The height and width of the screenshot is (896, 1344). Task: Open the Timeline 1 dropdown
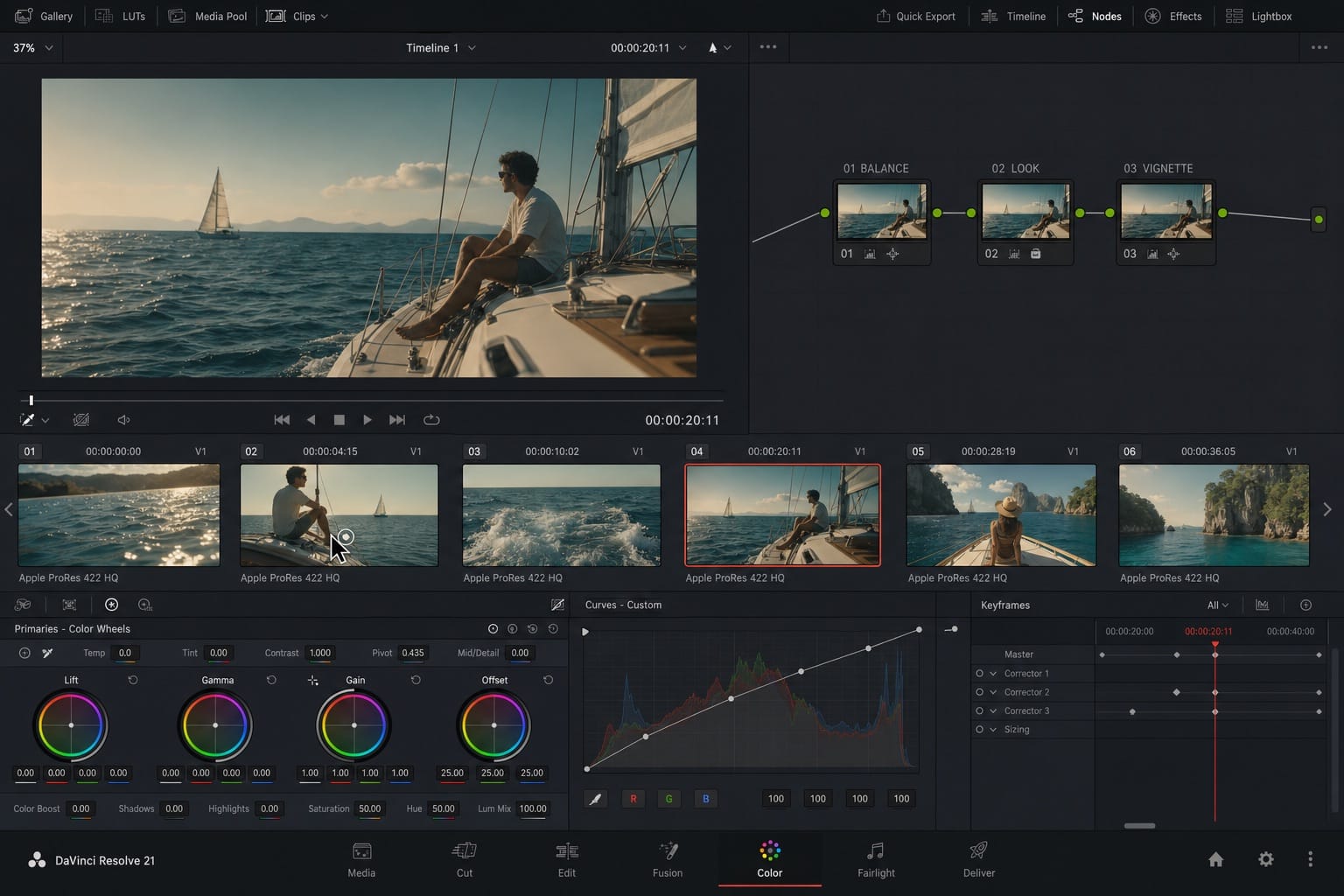point(441,48)
